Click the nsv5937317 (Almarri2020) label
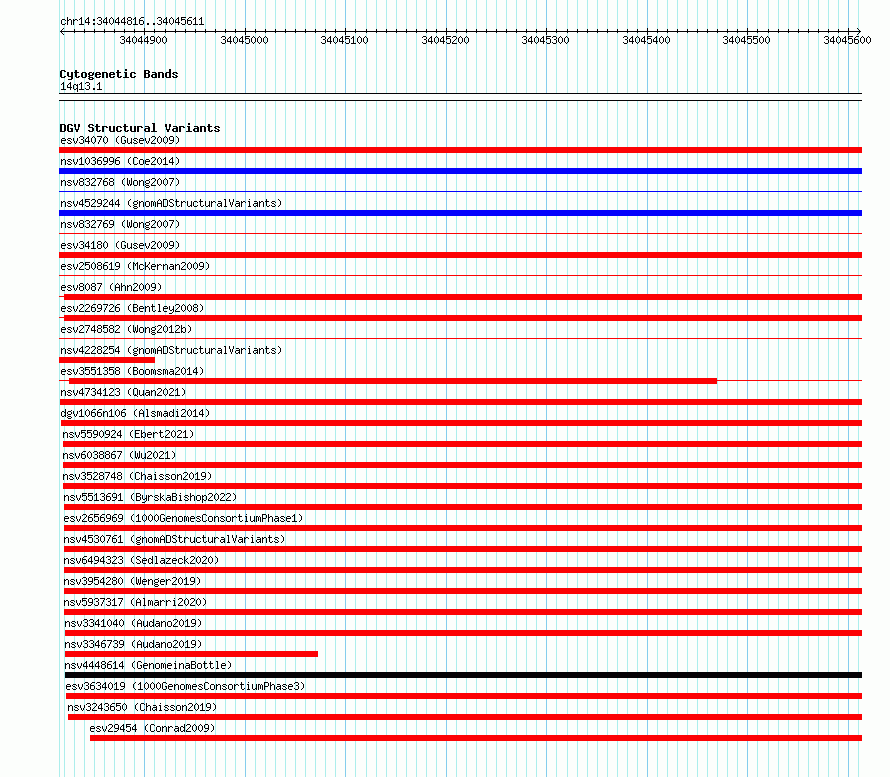 (x=135, y=602)
